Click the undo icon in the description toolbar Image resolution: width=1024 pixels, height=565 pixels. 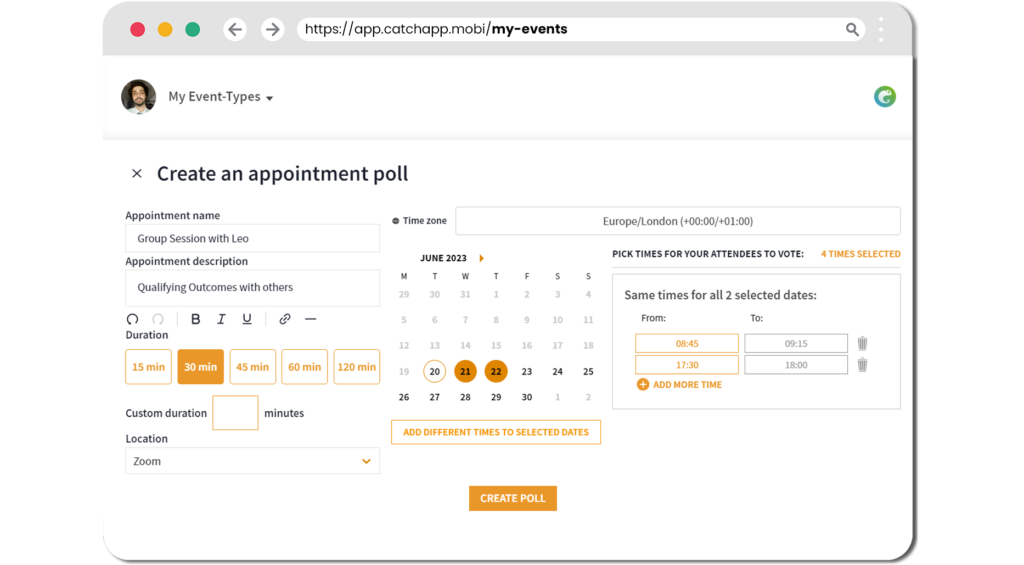point(133,319)
